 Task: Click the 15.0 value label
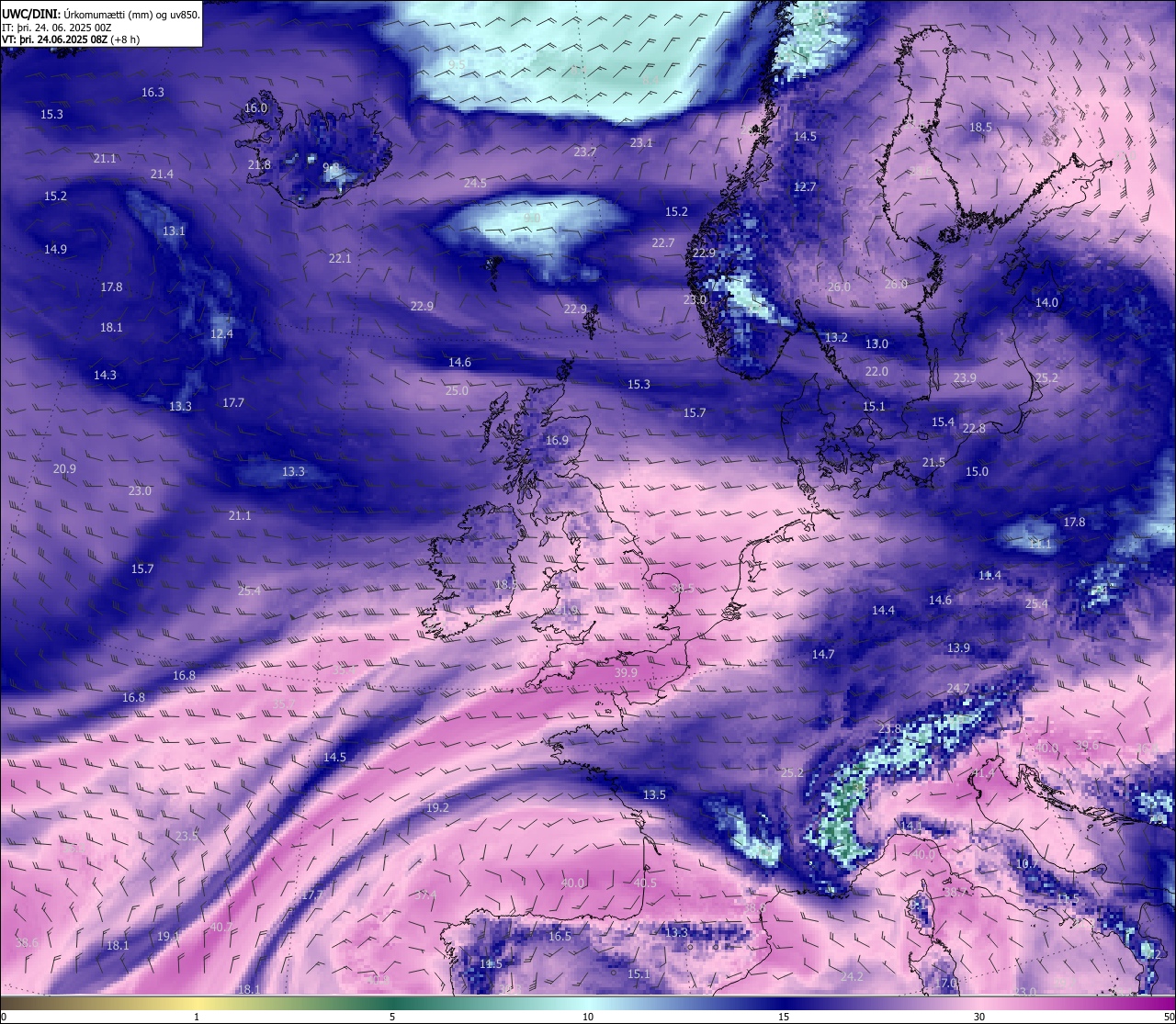(977, 471)
